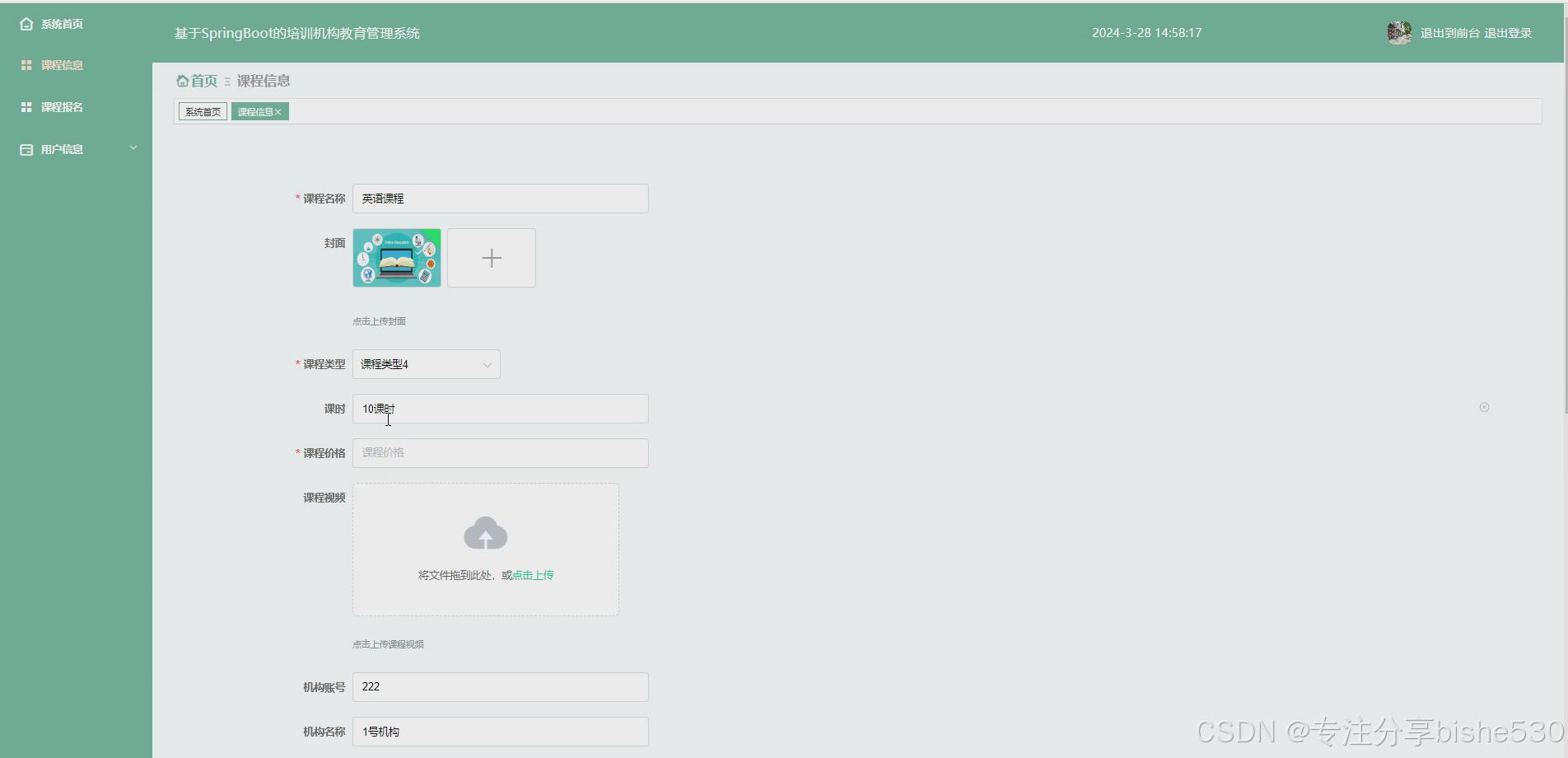Click the 课程信息 breadcrumb text
The image size is (1568, 758).
pos(264,81)
